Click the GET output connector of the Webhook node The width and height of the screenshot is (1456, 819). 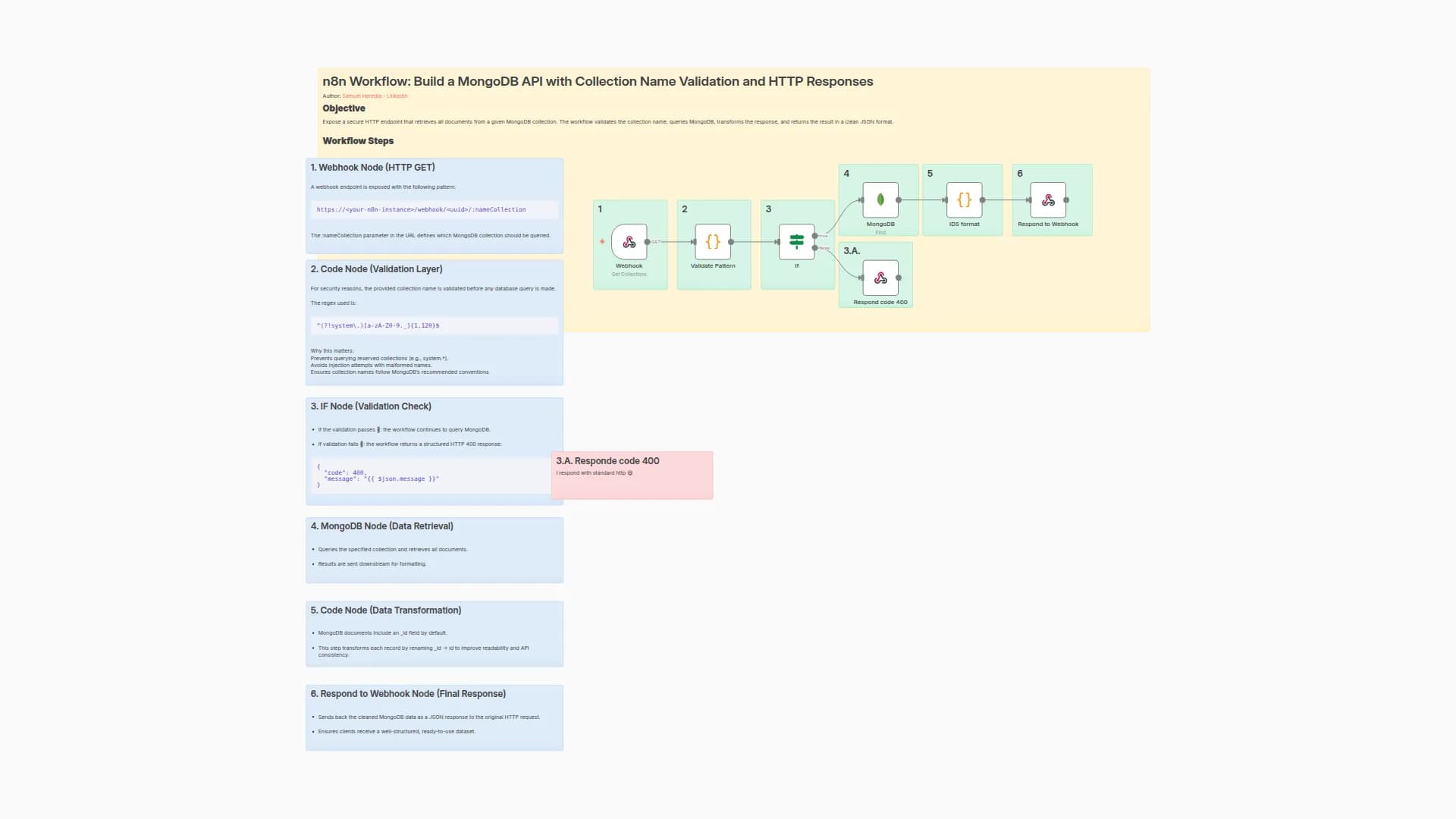pos(648,241)
